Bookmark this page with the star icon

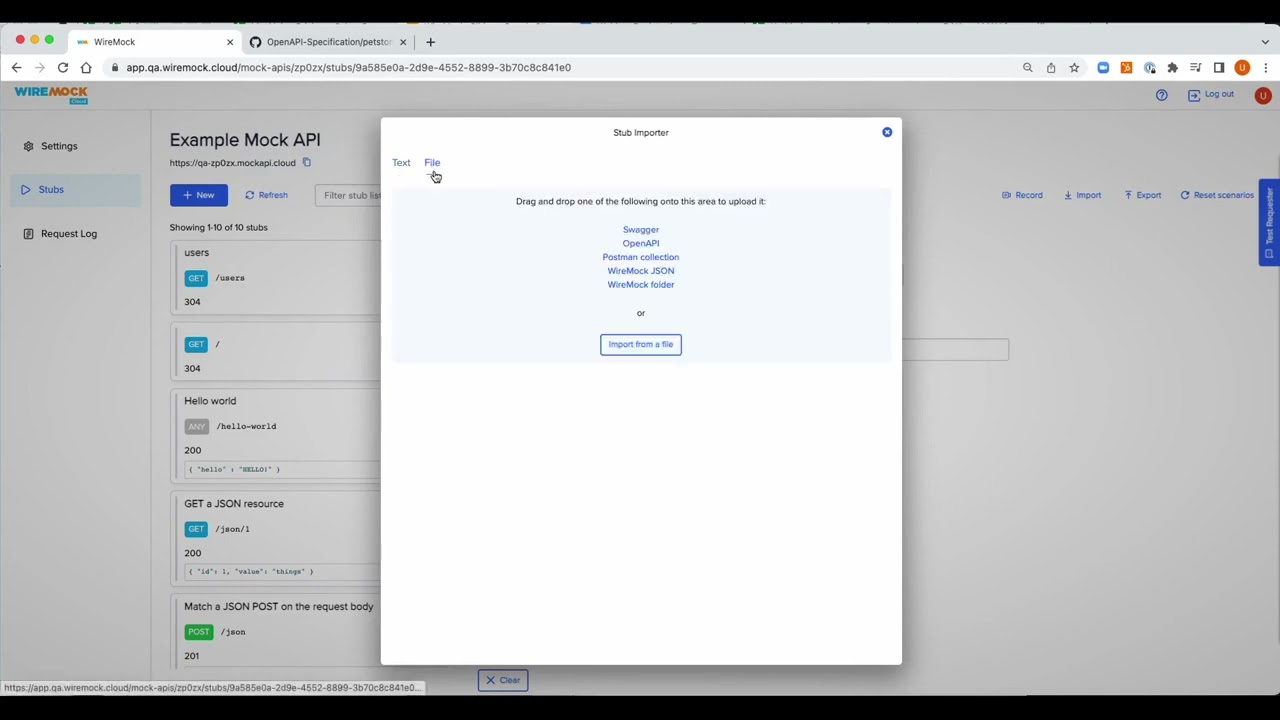[x=1074, y=68]
